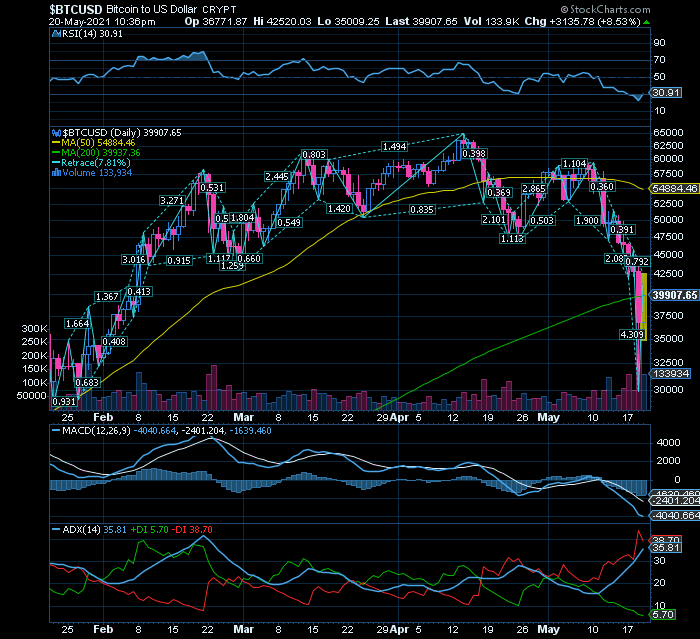The width and height of the screenshot is (700, 639).
Task: Click the 'Retrace(7.81%)' legend entry
Action: tap(96, 163)
